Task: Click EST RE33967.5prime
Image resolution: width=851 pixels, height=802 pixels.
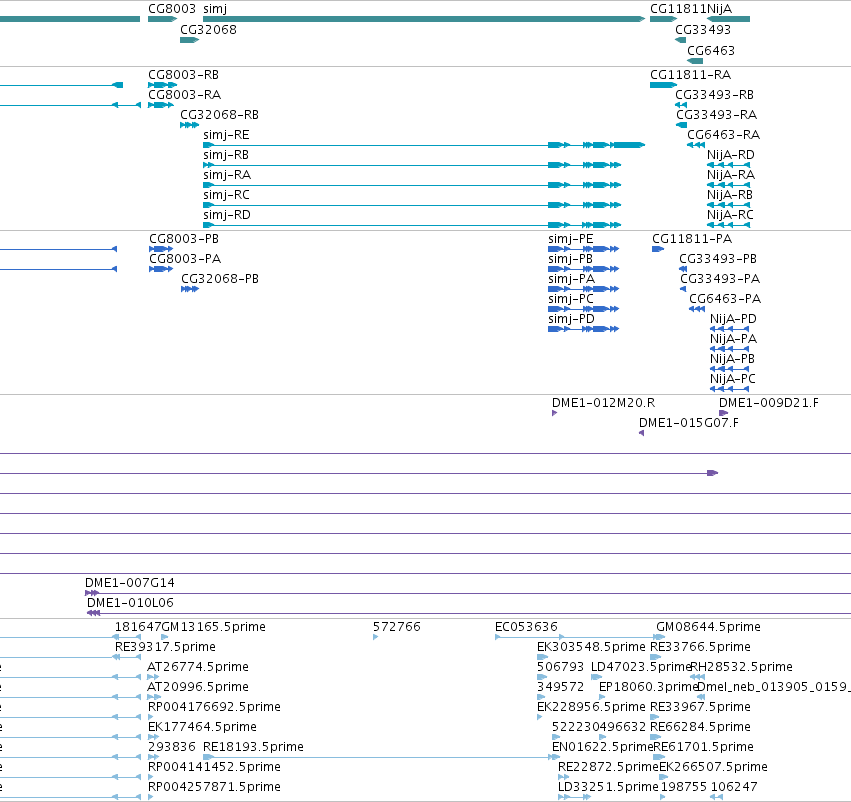Action: pos(700,708)
